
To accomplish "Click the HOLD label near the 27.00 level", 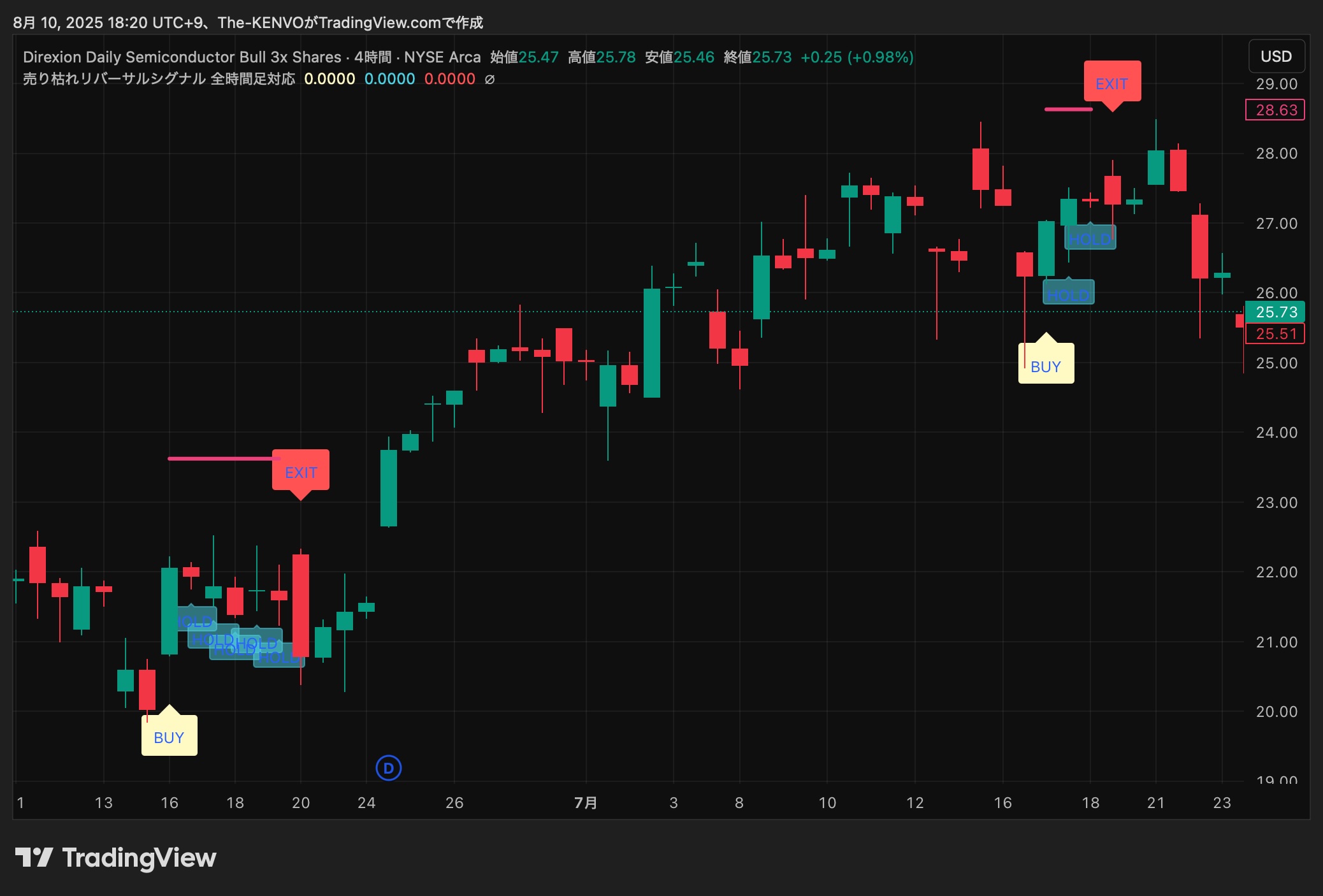I will click(x=1090, y=238).
